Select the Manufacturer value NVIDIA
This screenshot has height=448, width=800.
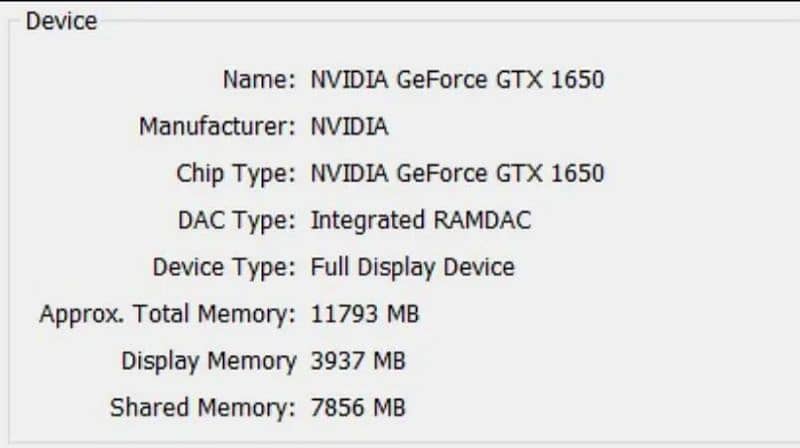349,127
